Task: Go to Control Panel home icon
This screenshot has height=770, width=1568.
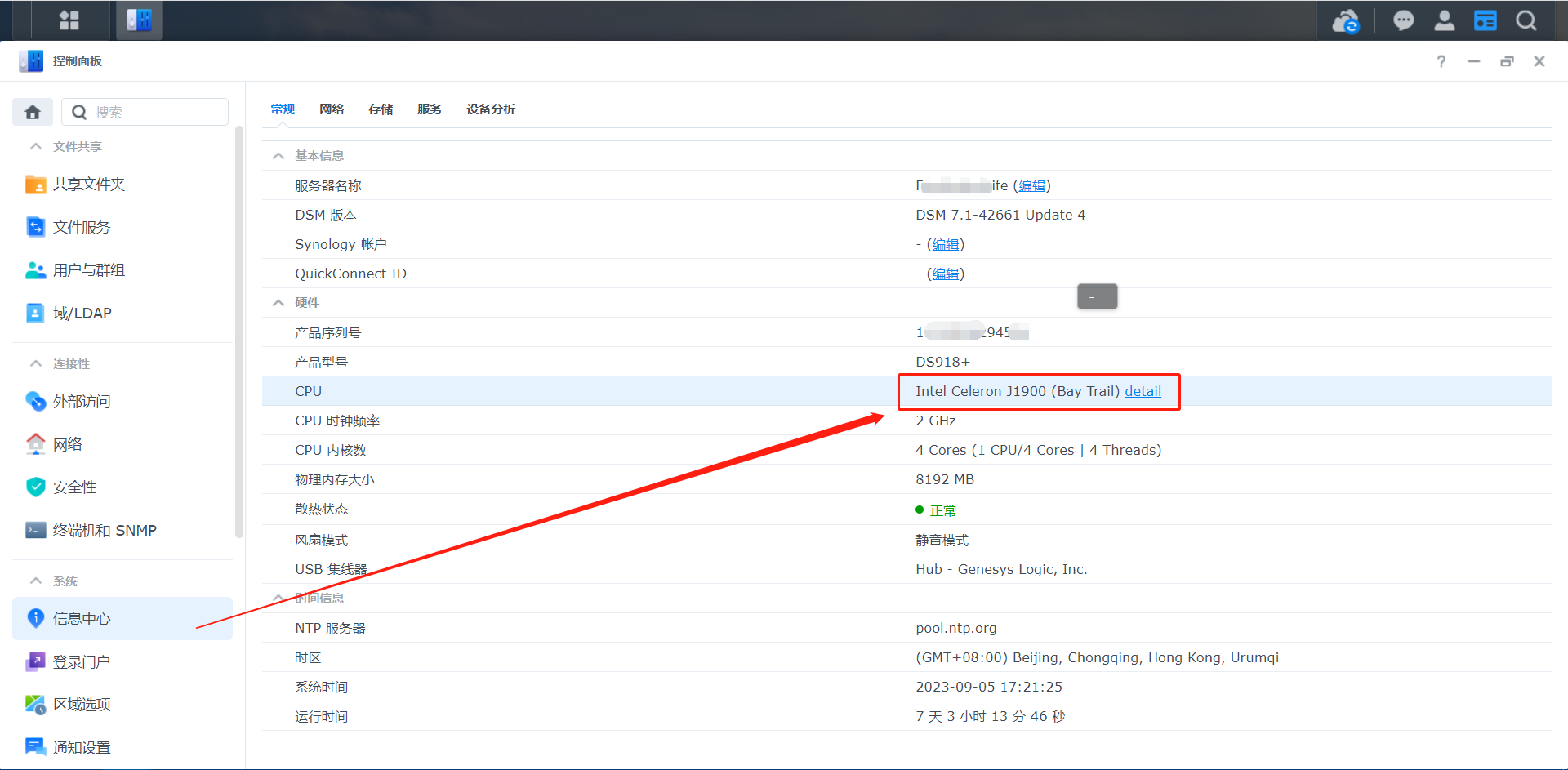Action: pos(33,112)
